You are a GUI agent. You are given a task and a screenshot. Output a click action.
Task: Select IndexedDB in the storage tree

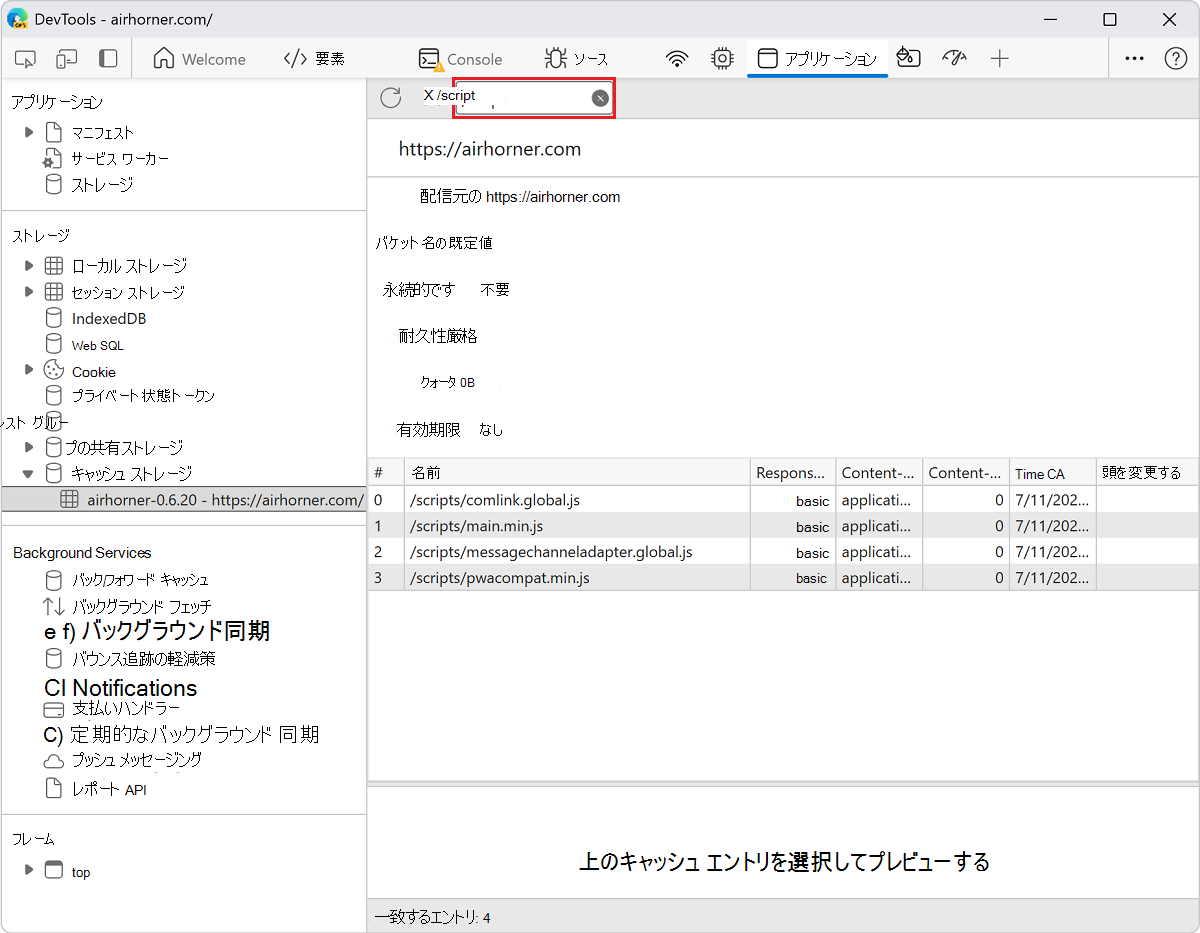(x=109, y=319)
